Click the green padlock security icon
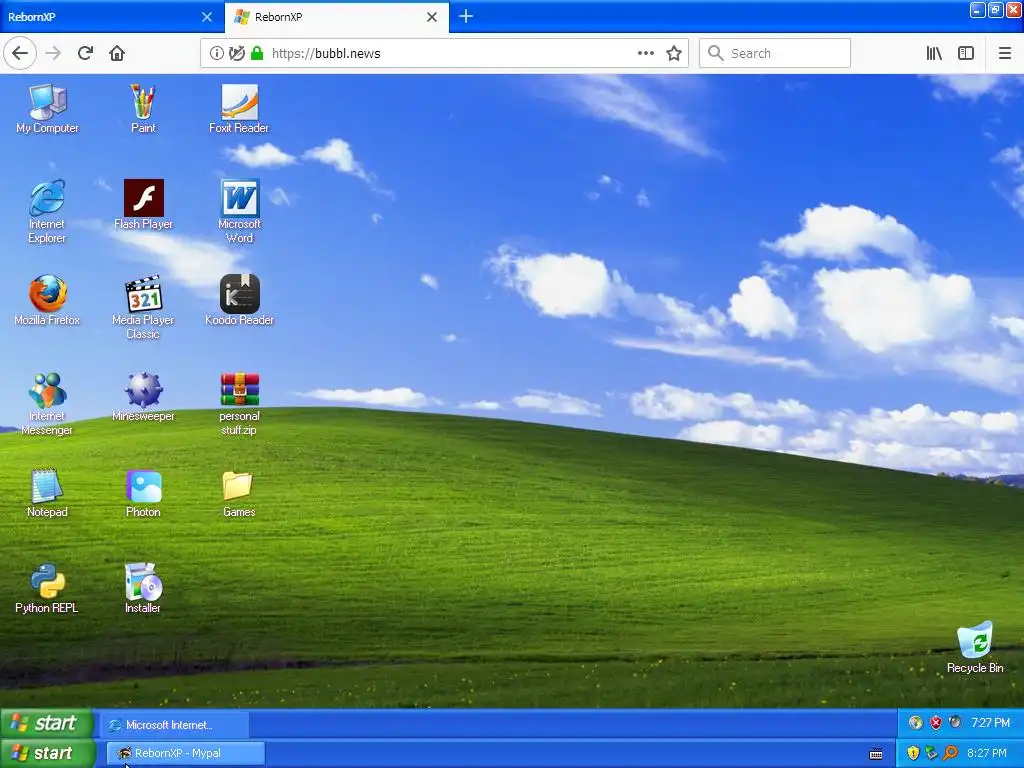This screenshot has height=768, width=1024. pos(257,53)
